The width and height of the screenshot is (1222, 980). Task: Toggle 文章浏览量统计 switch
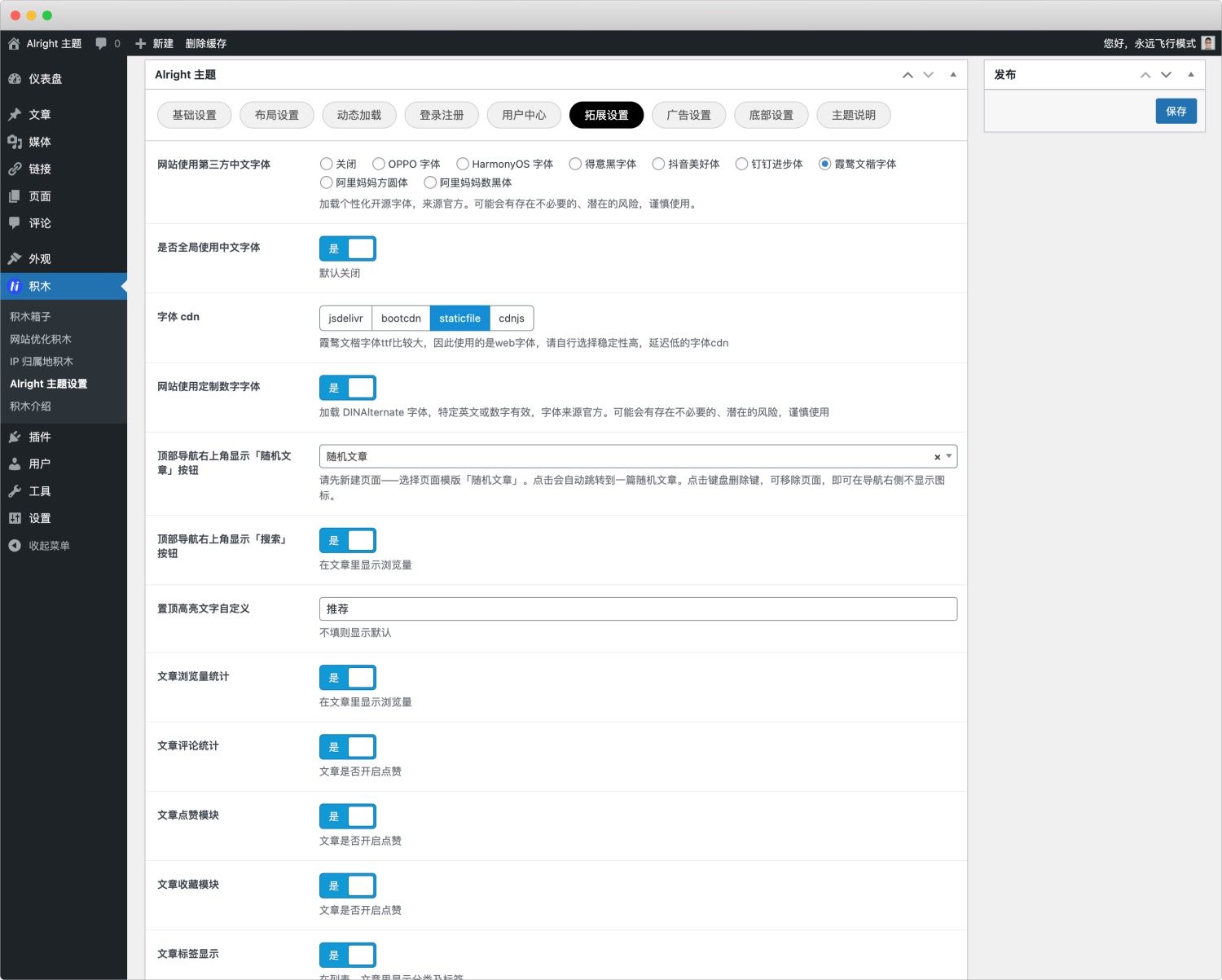348,678
